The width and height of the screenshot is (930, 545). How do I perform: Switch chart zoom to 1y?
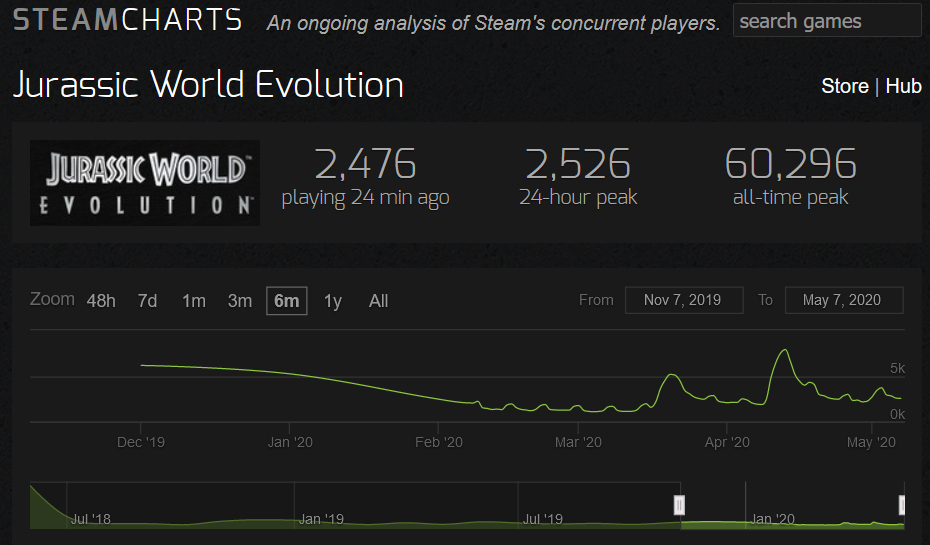coord(333,301)
